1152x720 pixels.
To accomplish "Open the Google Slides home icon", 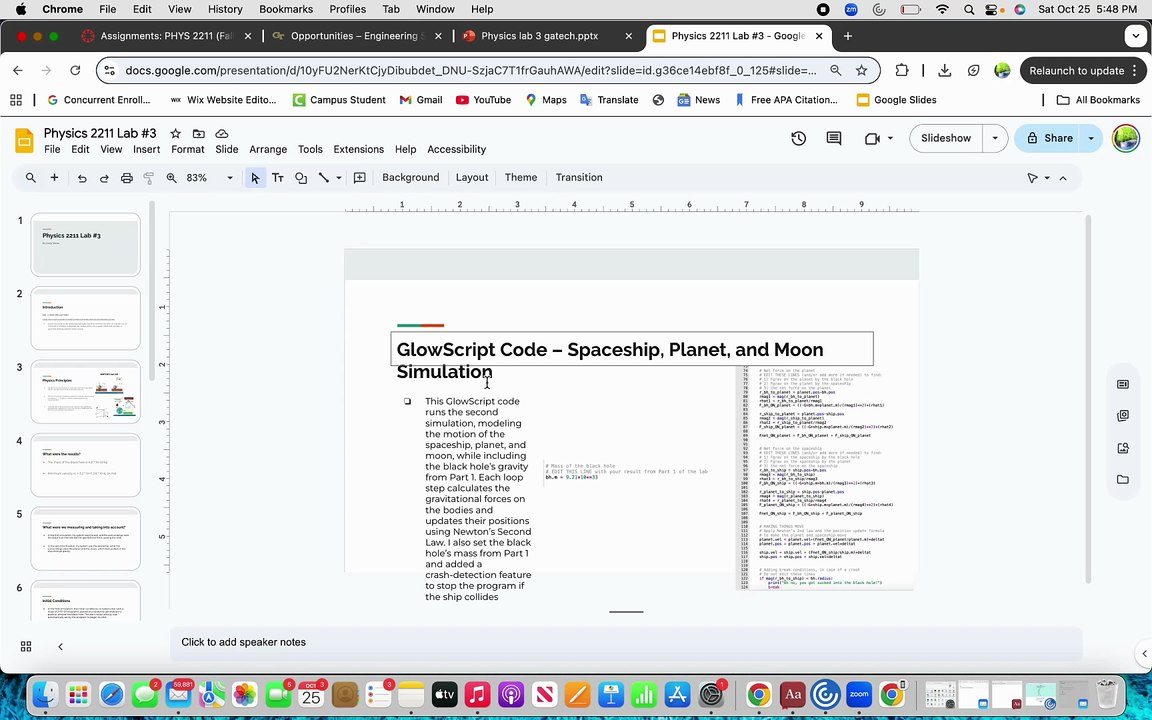I will [24, 140].
